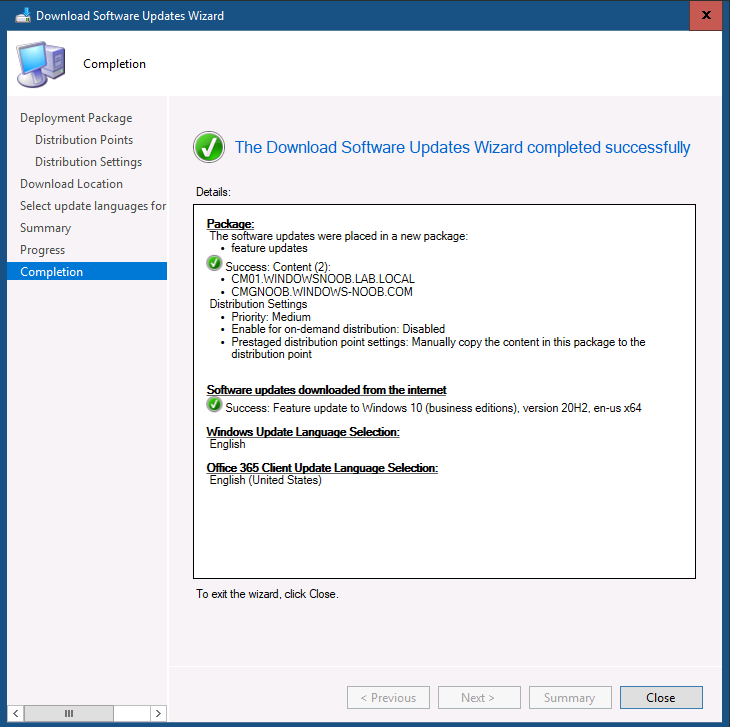Go to Download Location step
The width and height of the screenshot is (730, 727).
coord(71,184)
